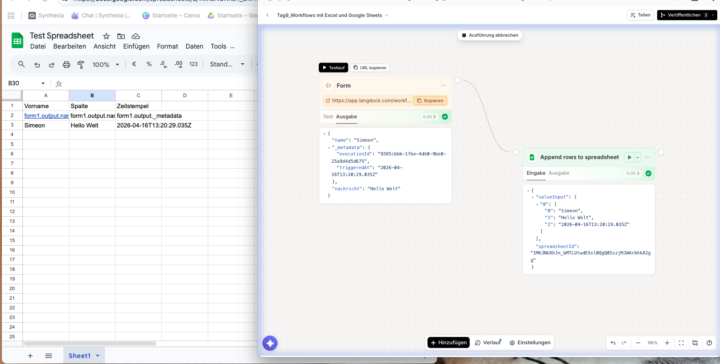Image resolution: width=720 pixels, height=364 pixels.
Task: Activate the paint format tool
Action: (81, 65)
